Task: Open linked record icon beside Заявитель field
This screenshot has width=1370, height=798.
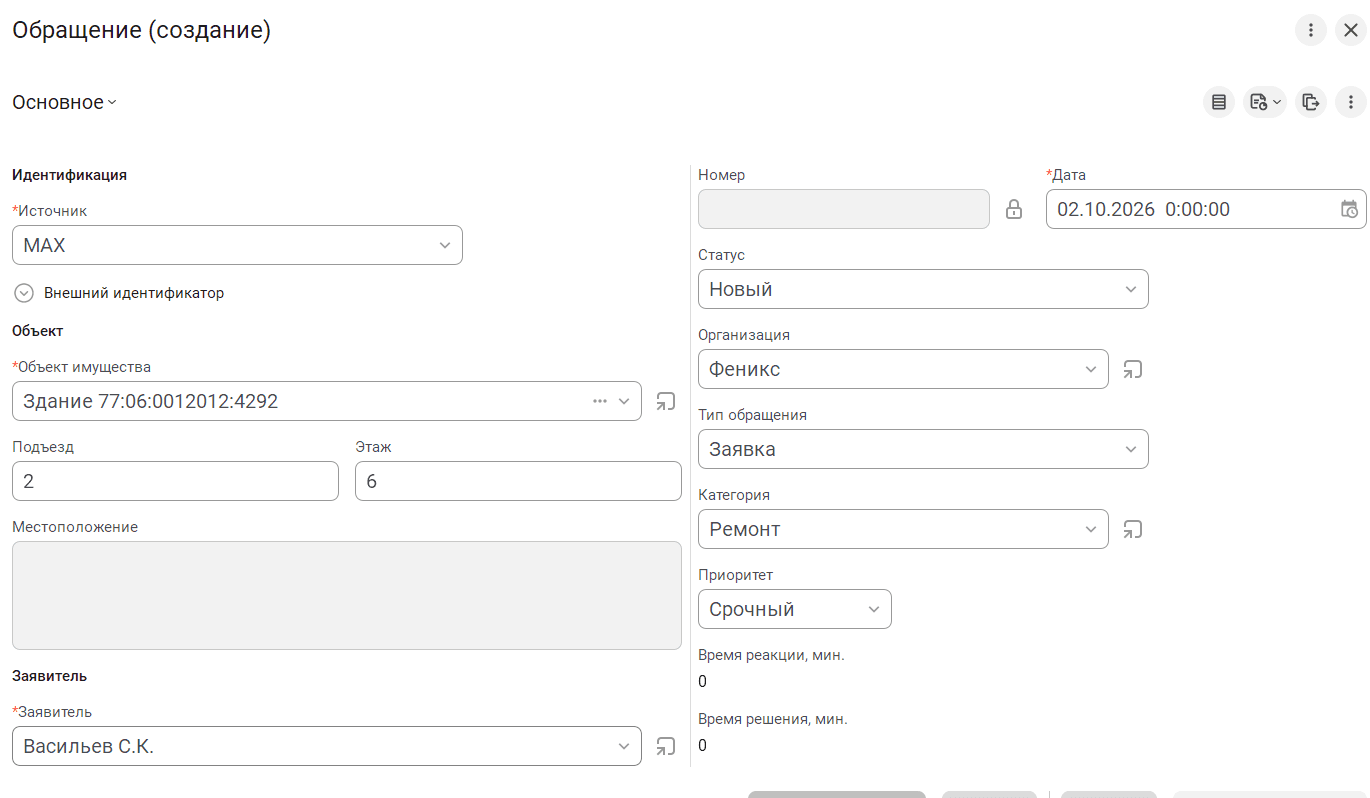Action: (666, 746)
